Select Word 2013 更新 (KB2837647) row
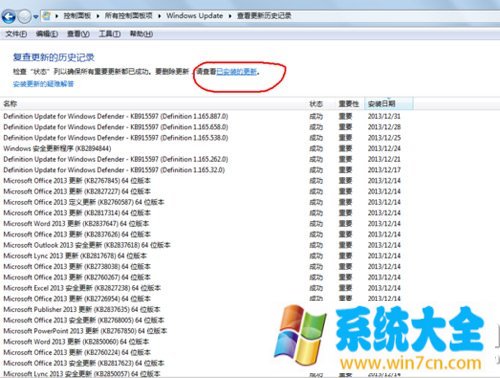 [202, 223]
